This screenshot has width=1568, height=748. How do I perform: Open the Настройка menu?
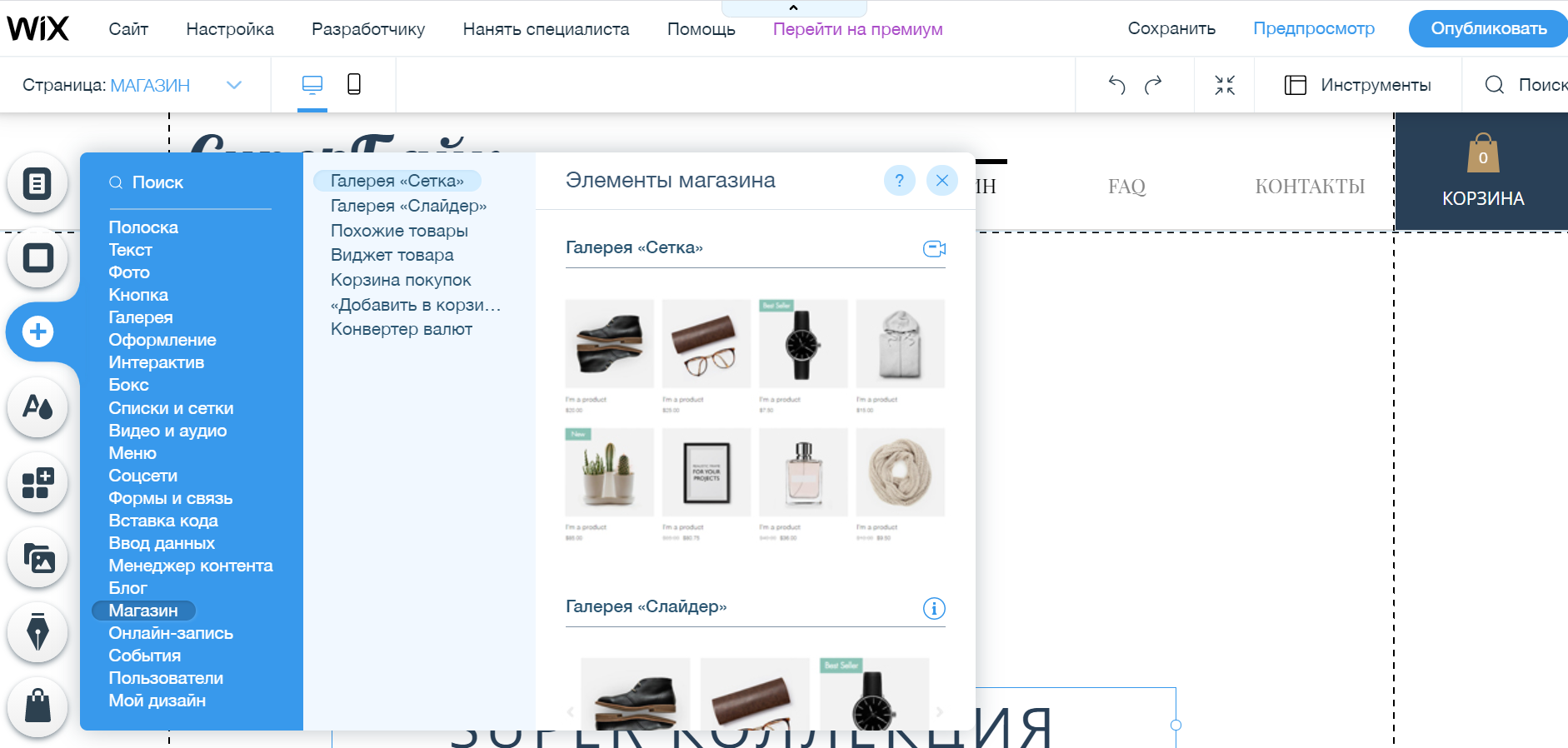[x=230, y=29]
